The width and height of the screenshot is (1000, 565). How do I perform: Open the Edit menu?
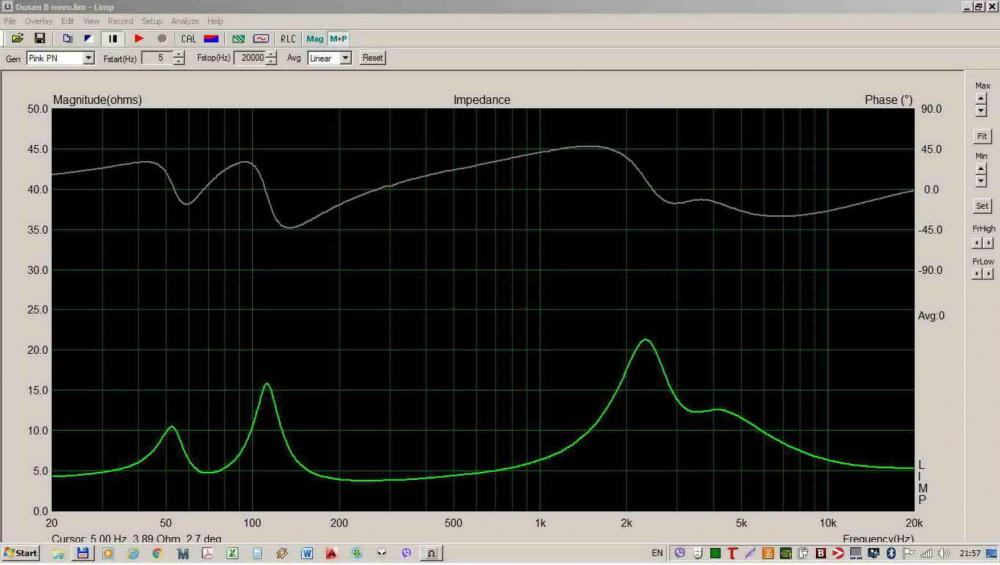[x=68, y=21]
